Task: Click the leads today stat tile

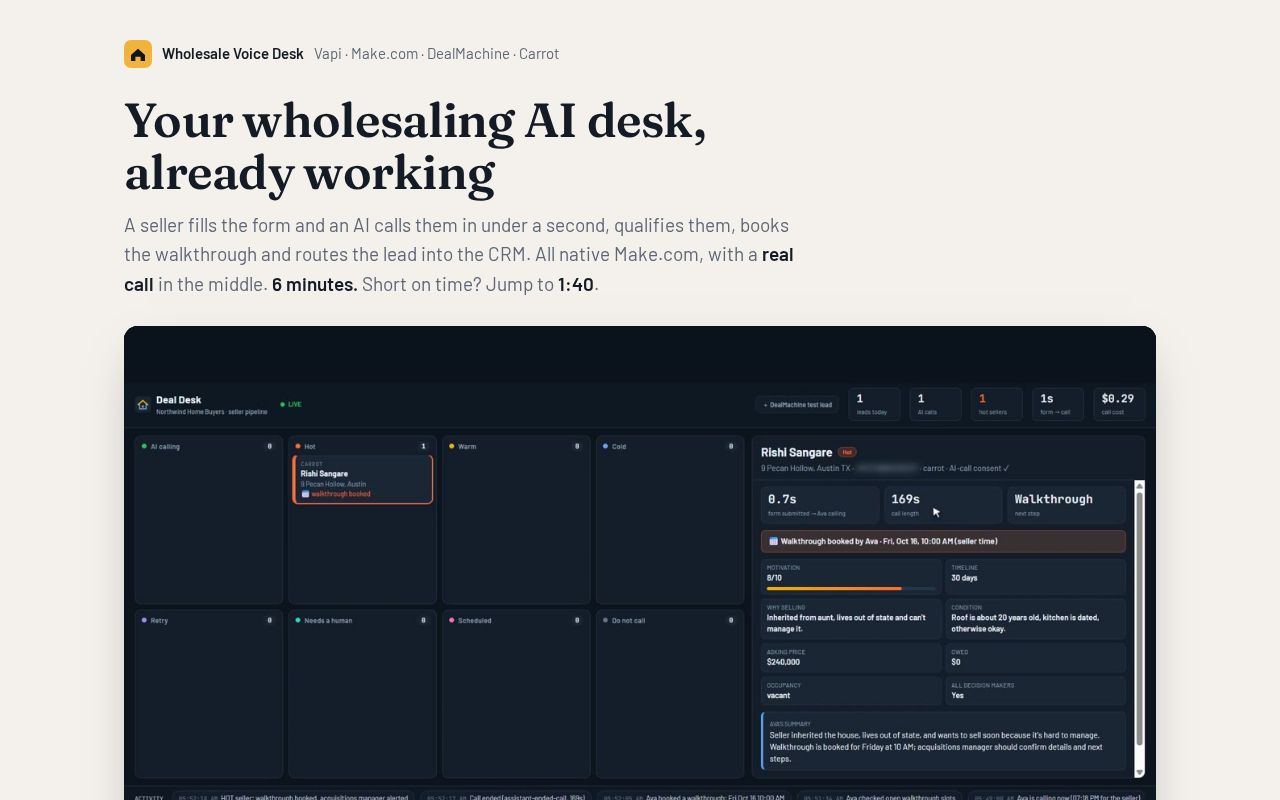Action: point(874,404)
